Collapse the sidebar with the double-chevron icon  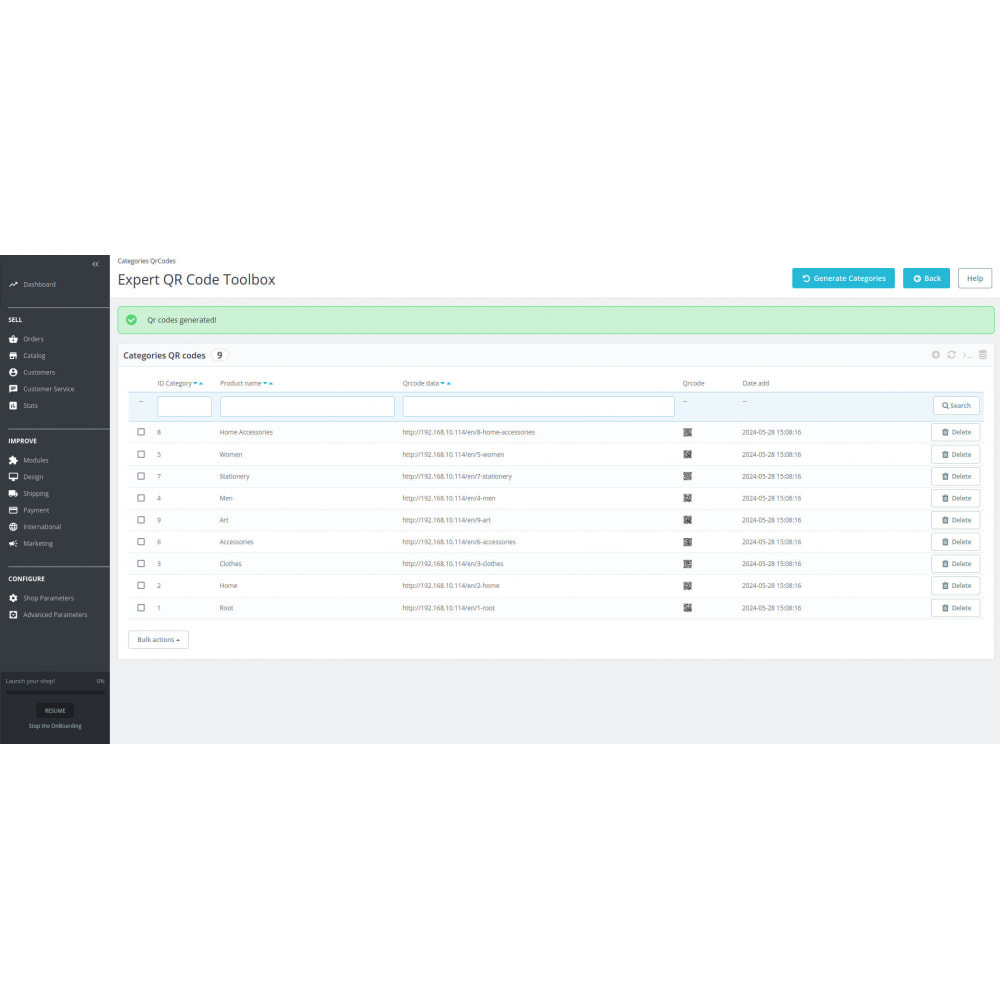(x=95, y=264)
